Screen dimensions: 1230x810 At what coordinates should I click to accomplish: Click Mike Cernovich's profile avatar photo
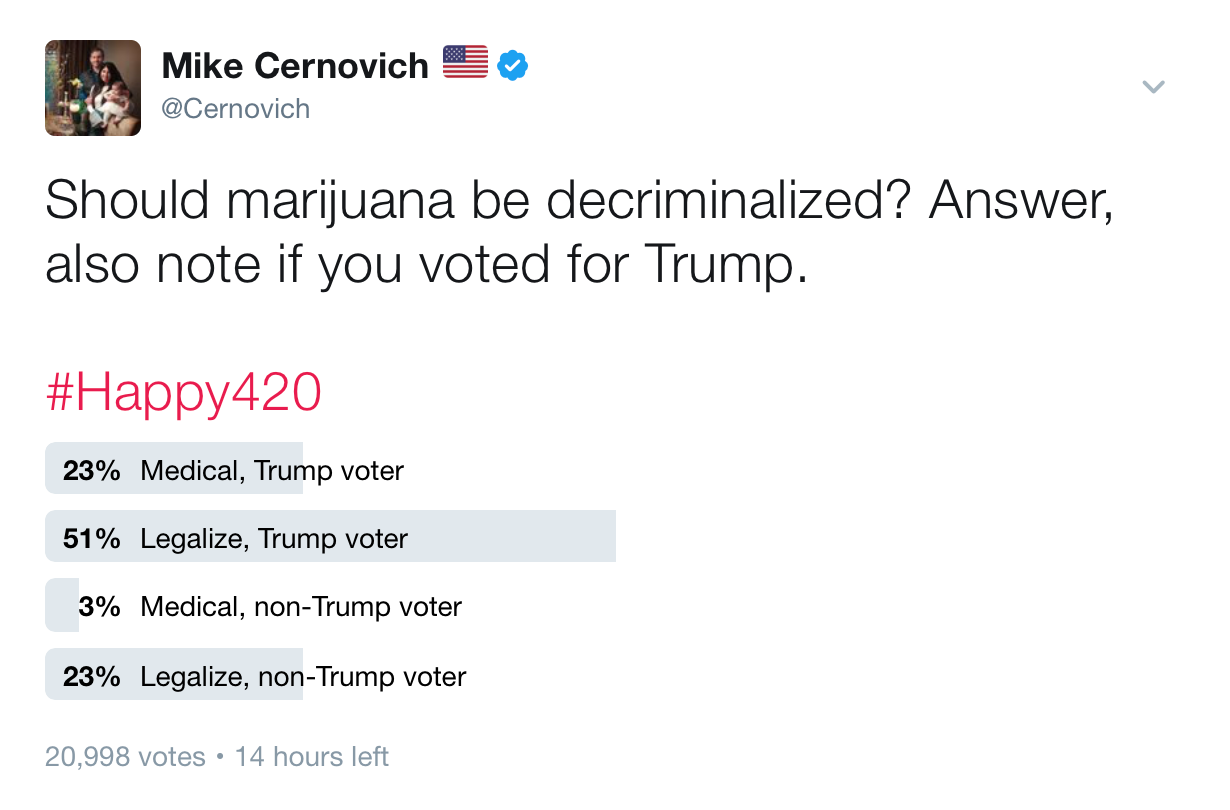tap(93, 88)
